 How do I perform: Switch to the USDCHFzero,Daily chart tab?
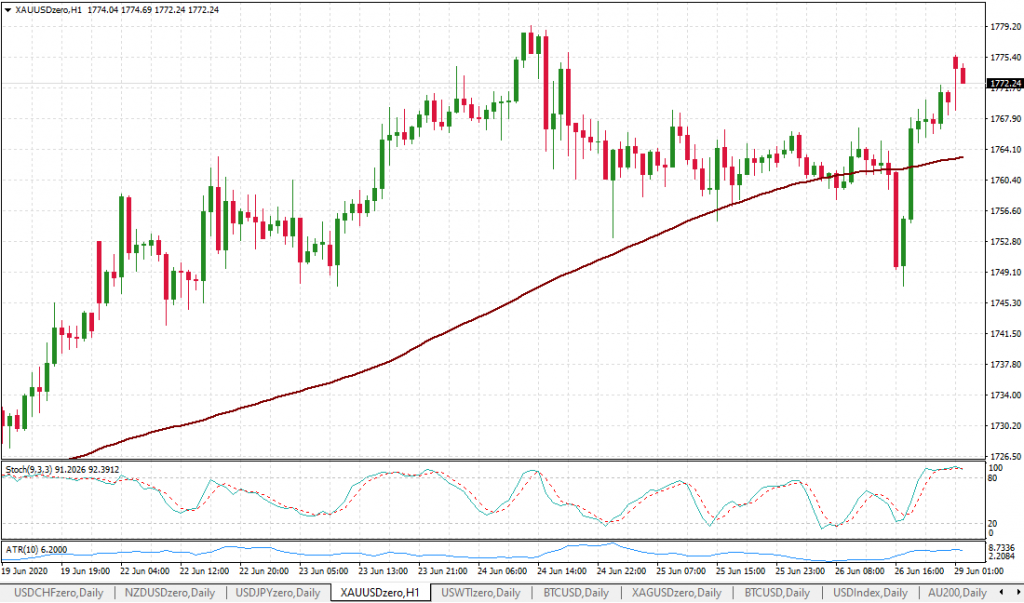pos(56,593)
